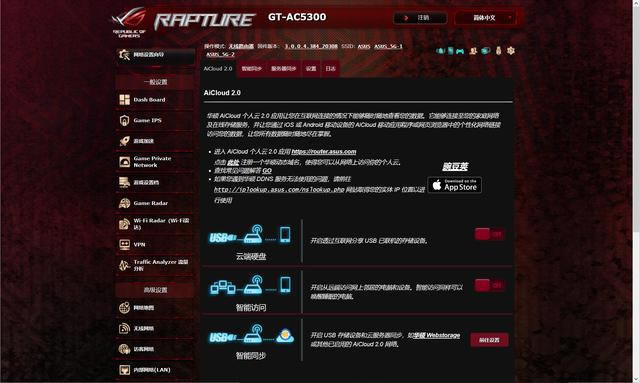
Task: Switch to the AiCloud 2.0 tab
Action: (x=218, y=69)
